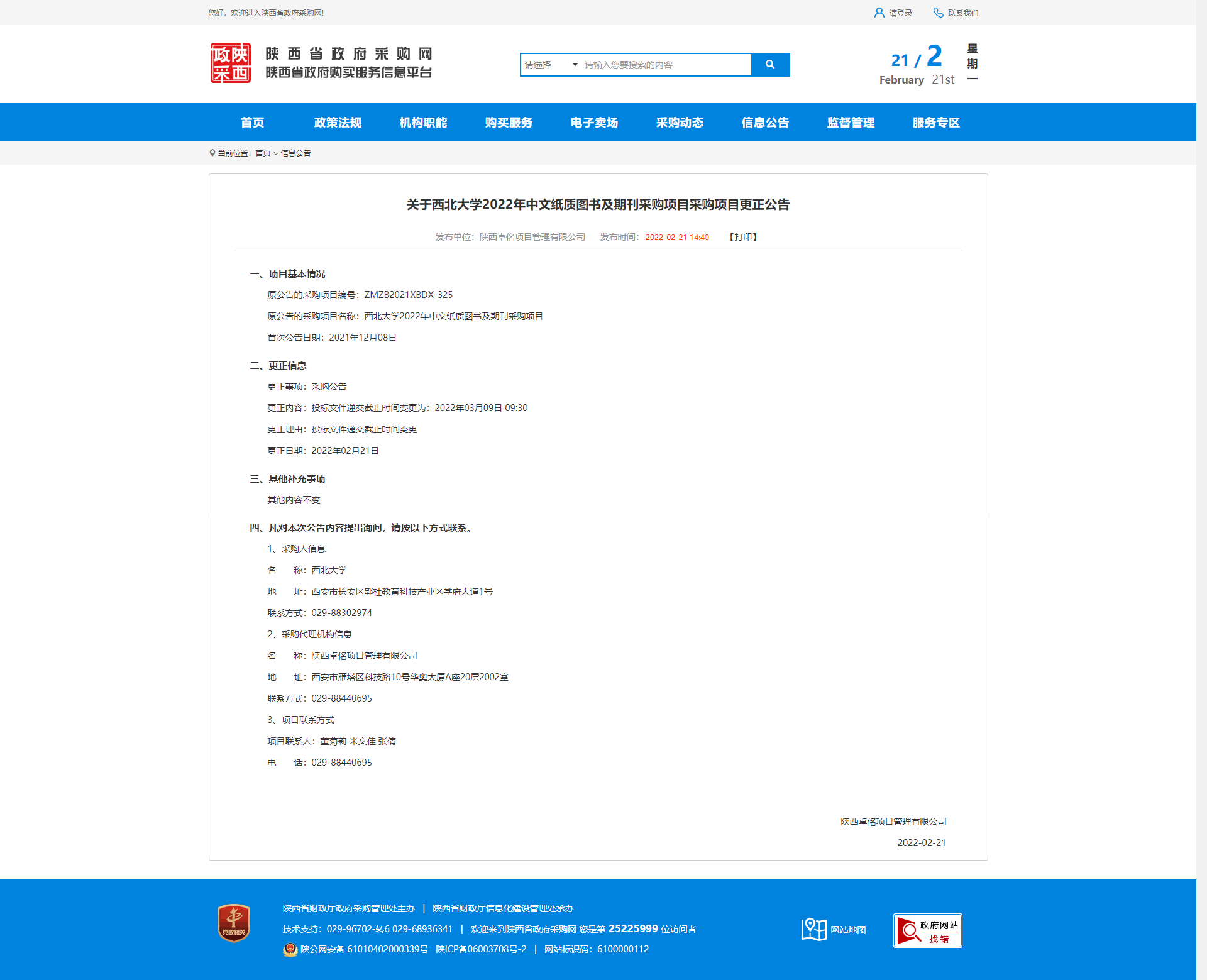Screen dimensions: 1207x980
Task: Open the 陕ICP备06003708号-2 record link
Action: click(481, 949)
